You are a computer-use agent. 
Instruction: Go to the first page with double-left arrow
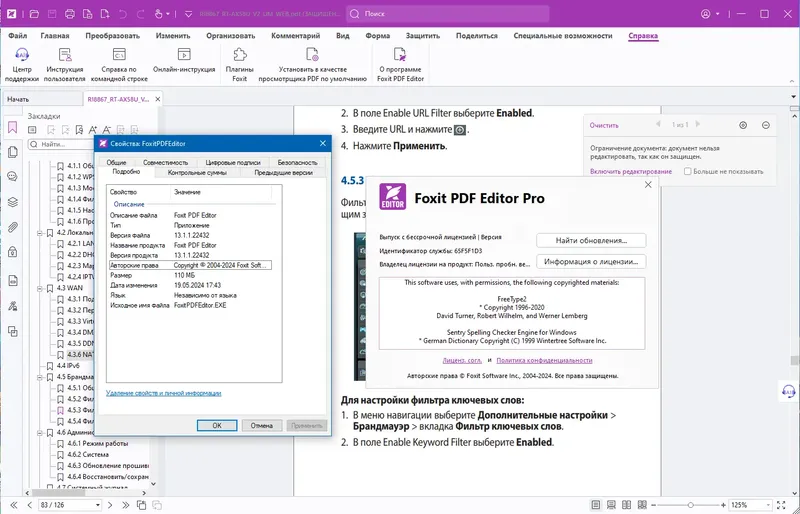pyautogui.click(x=14, y=505)
